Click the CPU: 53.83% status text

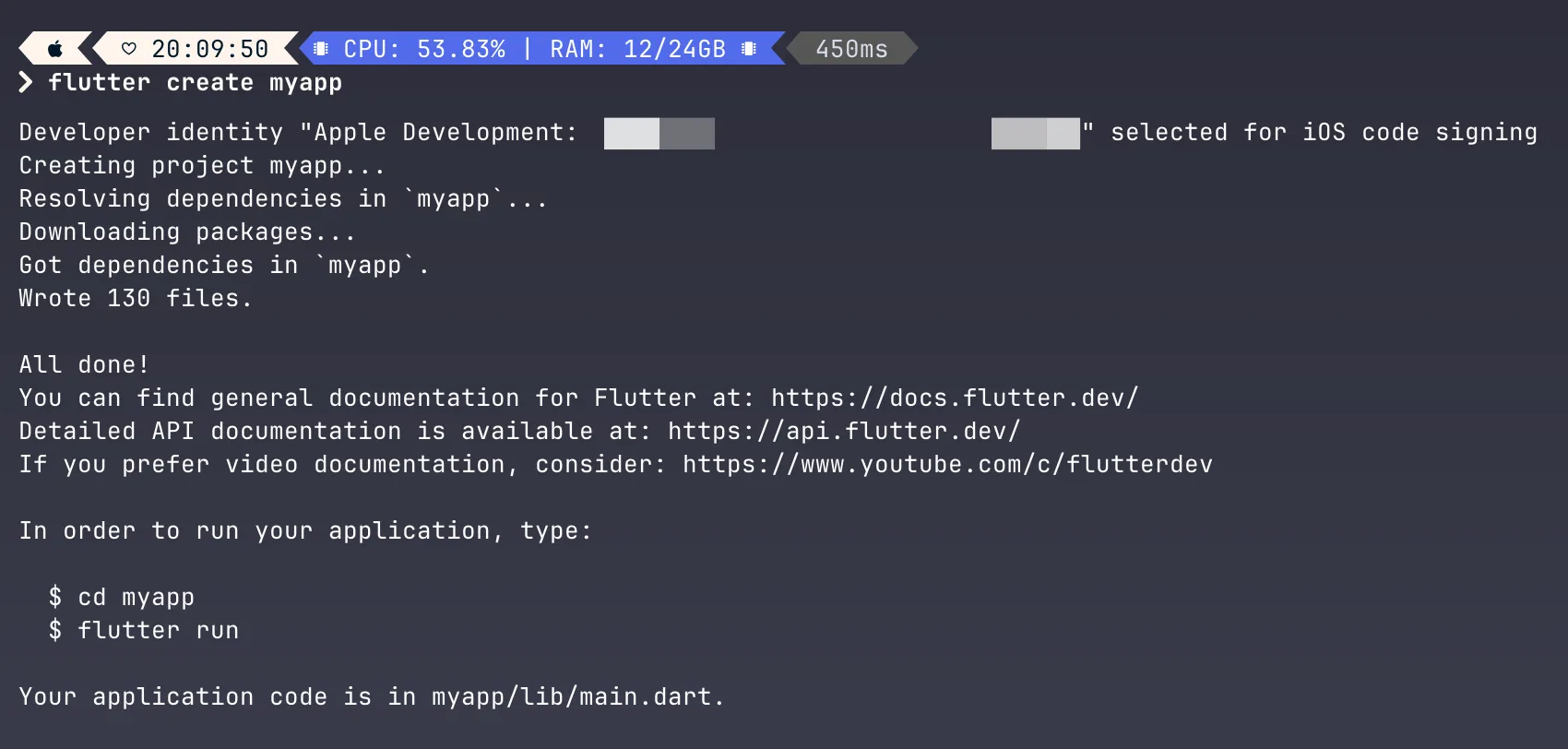pyautogui.click(x=424, y=49)
